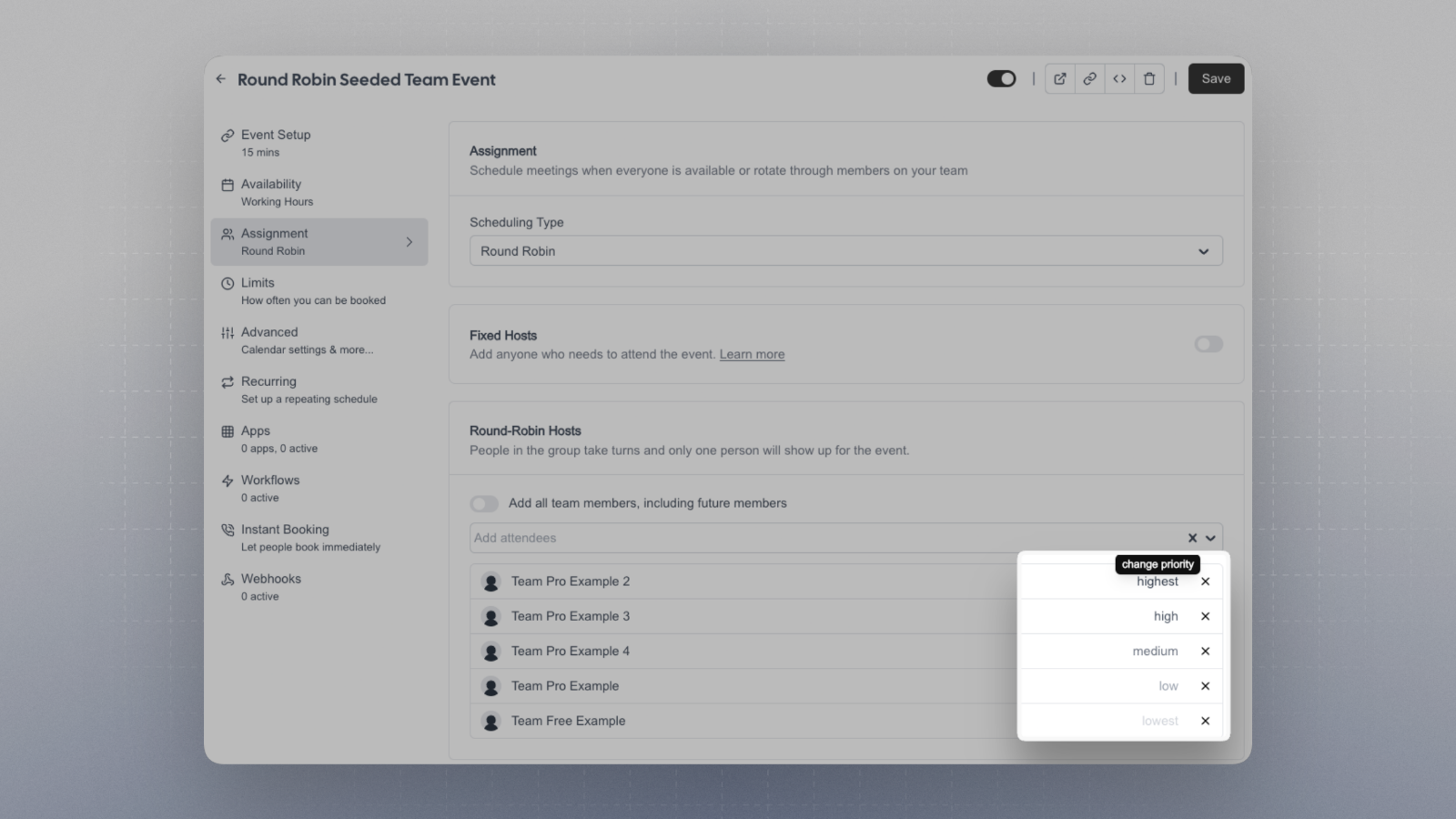Screen dimensions: 1456x819
Task: Delete event with the trash icon
Action: 1149,79
